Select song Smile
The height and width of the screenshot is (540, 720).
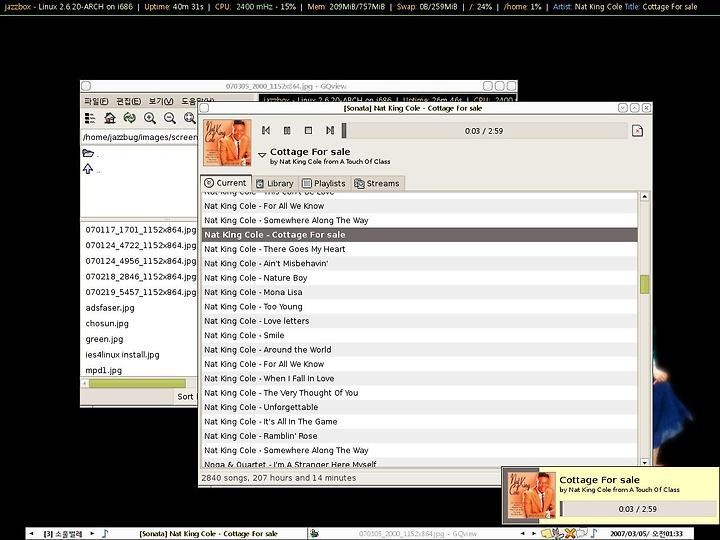(419, 335)
